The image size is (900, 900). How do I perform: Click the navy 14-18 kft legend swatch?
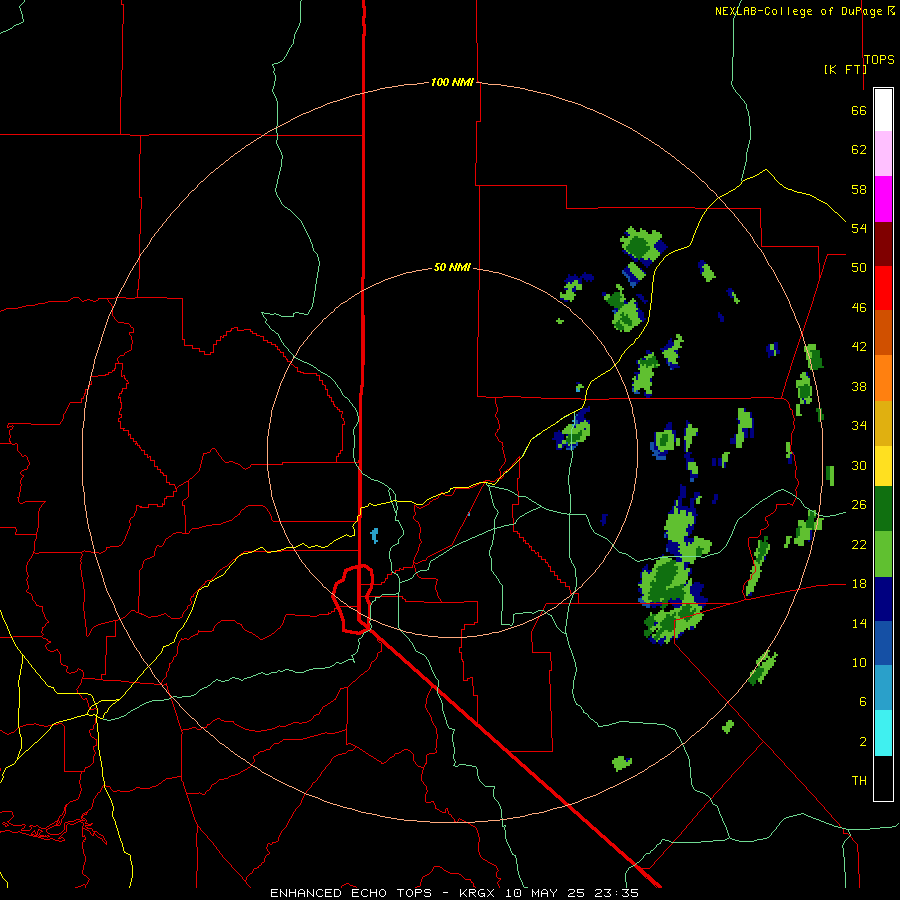pos(883,599)
